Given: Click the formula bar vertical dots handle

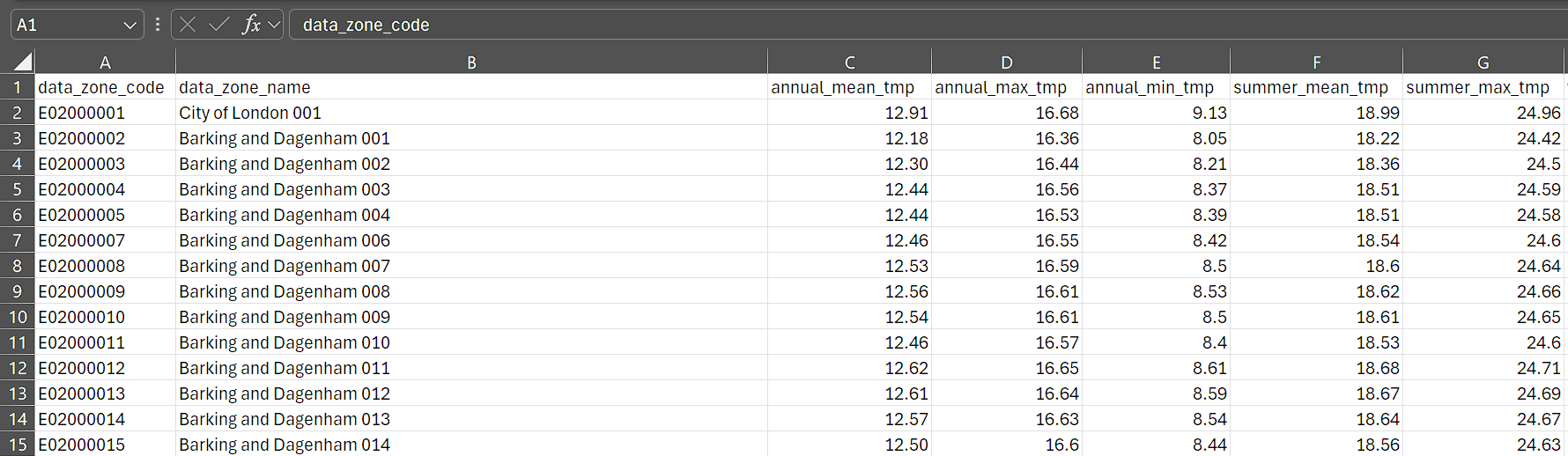Looking at the screenshot, I should point(158,25).
